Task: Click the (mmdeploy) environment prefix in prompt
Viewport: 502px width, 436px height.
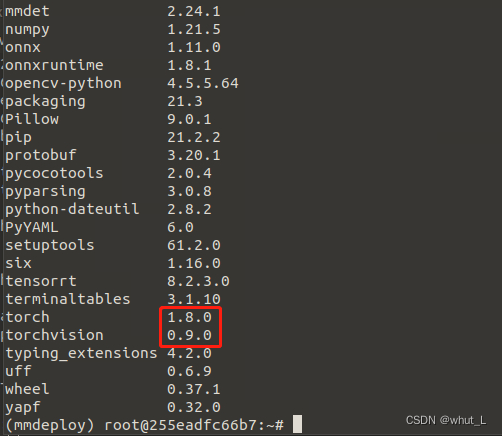Action: [50, 426]
